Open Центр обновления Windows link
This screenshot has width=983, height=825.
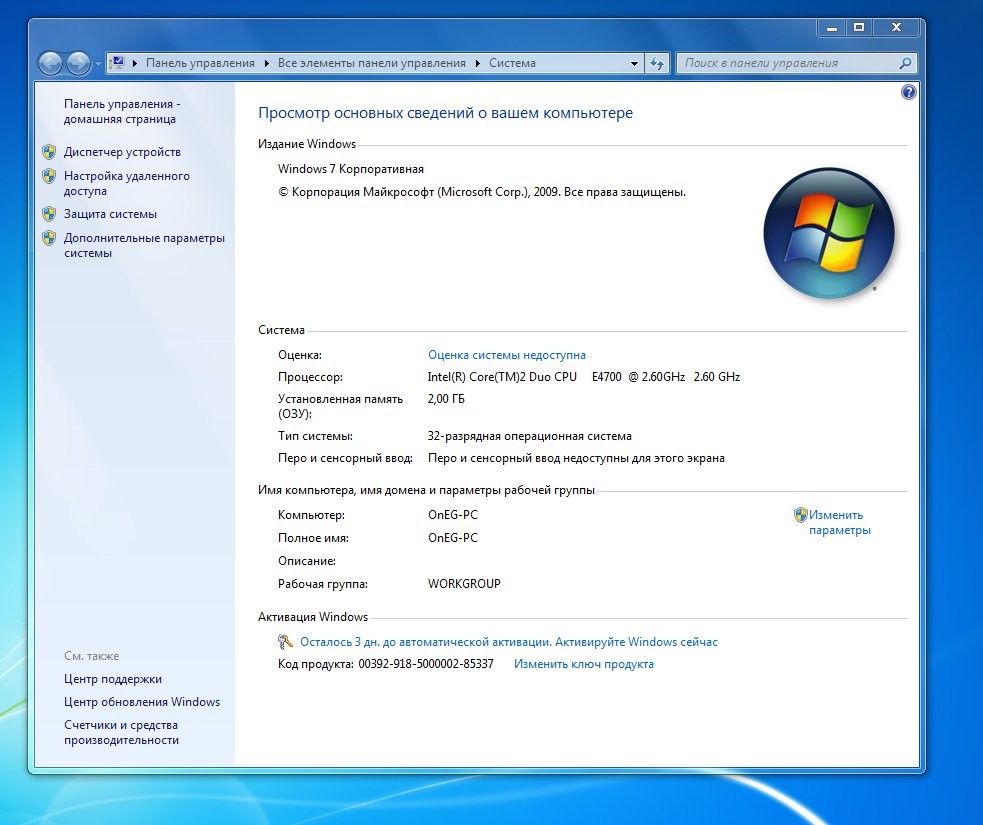click(142, 702)
